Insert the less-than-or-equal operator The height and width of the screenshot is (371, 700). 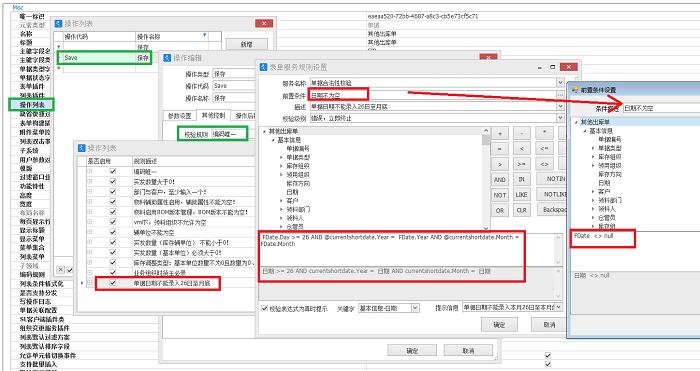(x=544, y=149)
